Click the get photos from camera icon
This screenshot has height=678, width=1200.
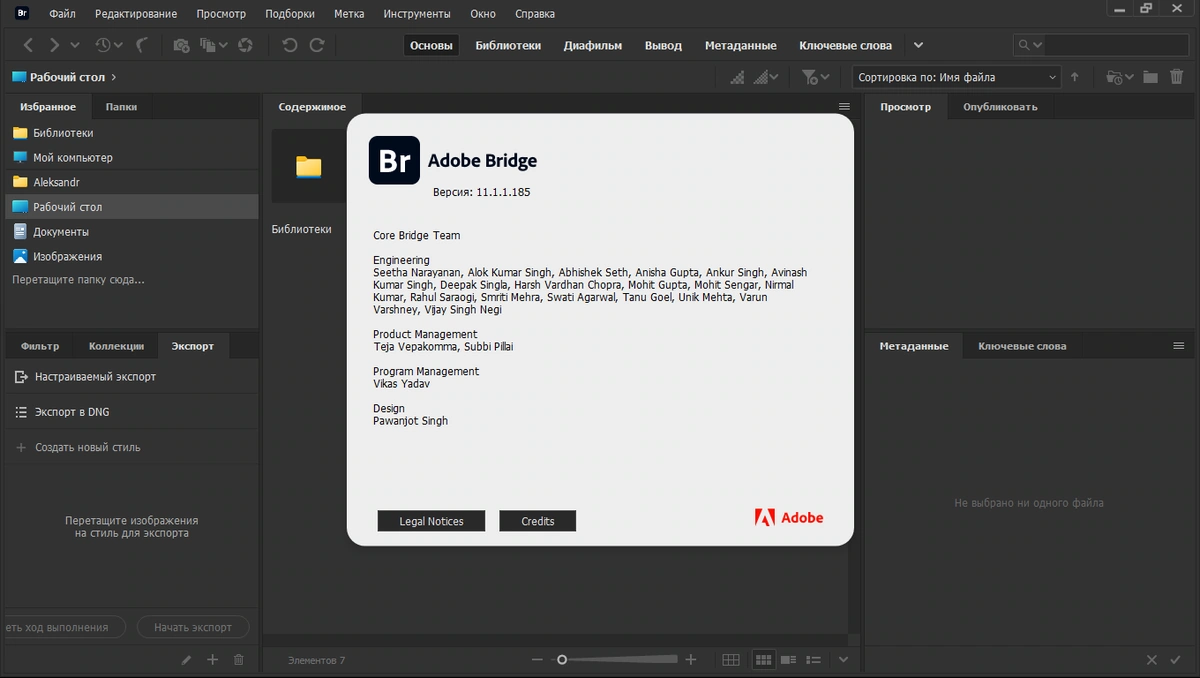(181, 45)
